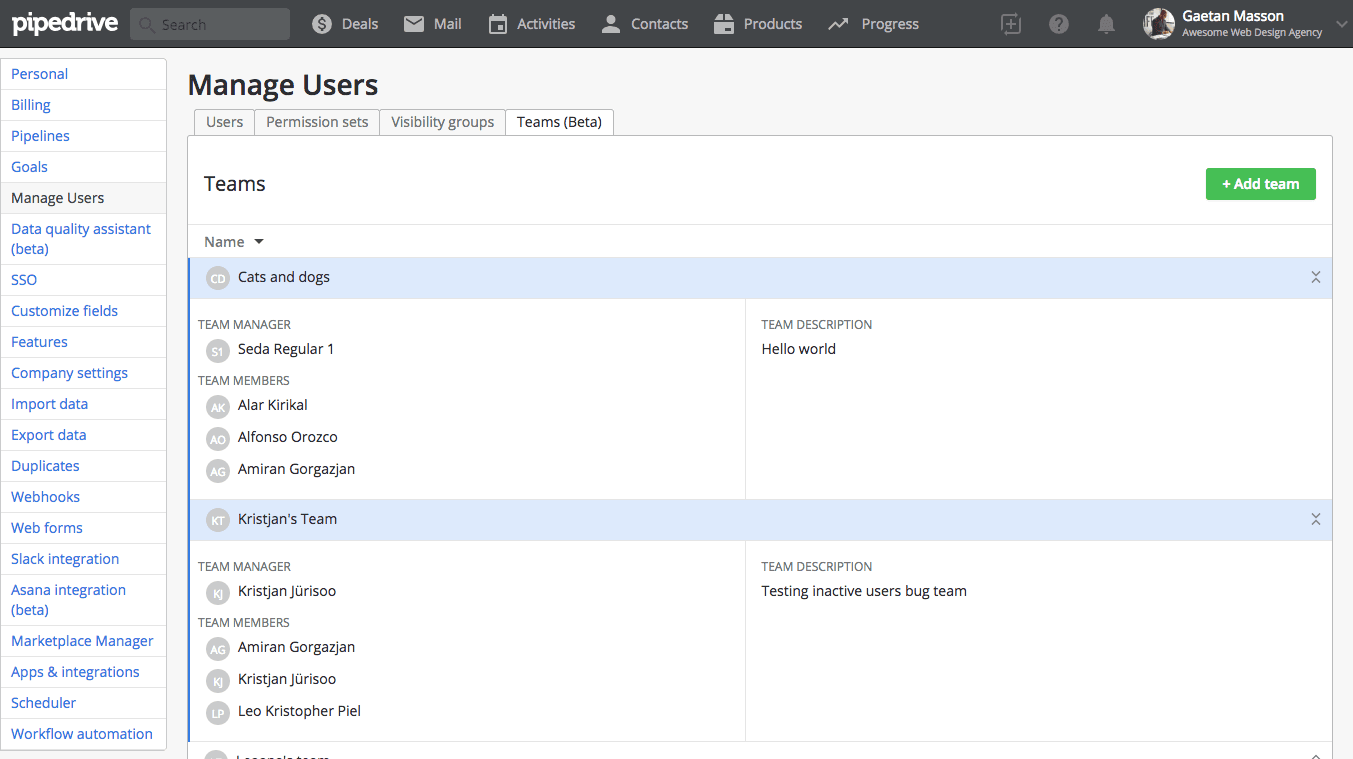Click the Pipedrive logo
The height and width of the screenshot is (759, 1353).
tap(64, 24)
